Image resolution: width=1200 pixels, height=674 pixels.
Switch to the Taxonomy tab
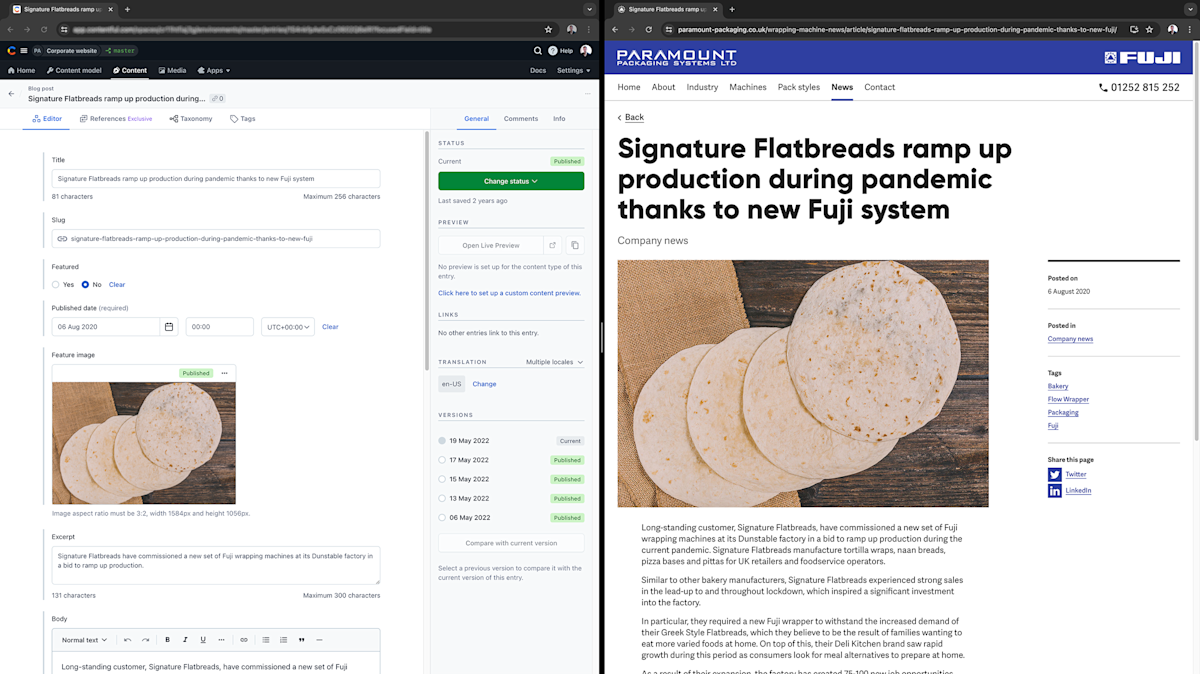[x=190, y=119]
